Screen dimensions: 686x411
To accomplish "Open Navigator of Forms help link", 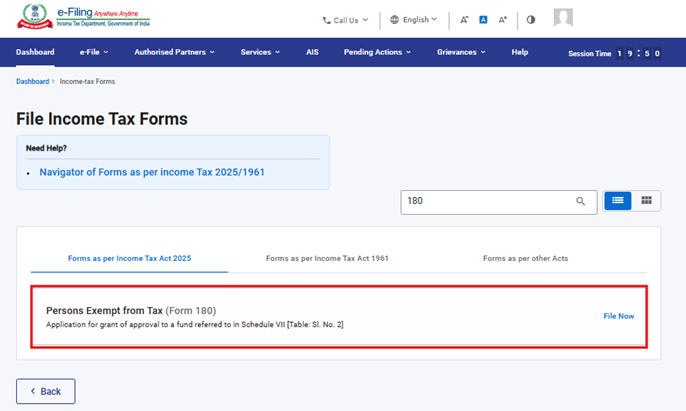I will [x=152, y=172].
